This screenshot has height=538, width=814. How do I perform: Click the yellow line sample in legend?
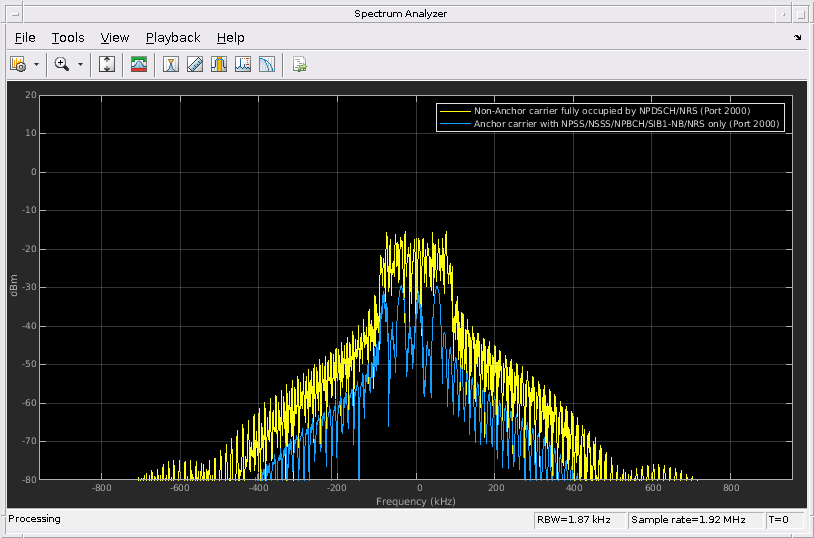coord(455,110)
